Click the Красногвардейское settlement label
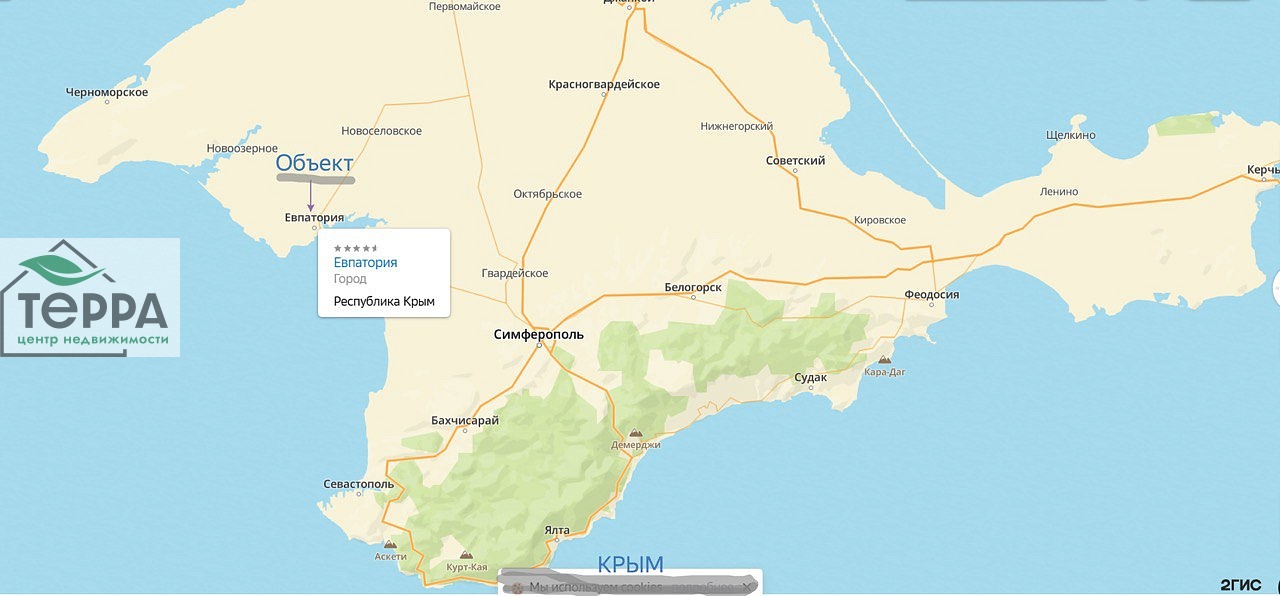The height and width of the screenshot is (596, 1280). 604,84
